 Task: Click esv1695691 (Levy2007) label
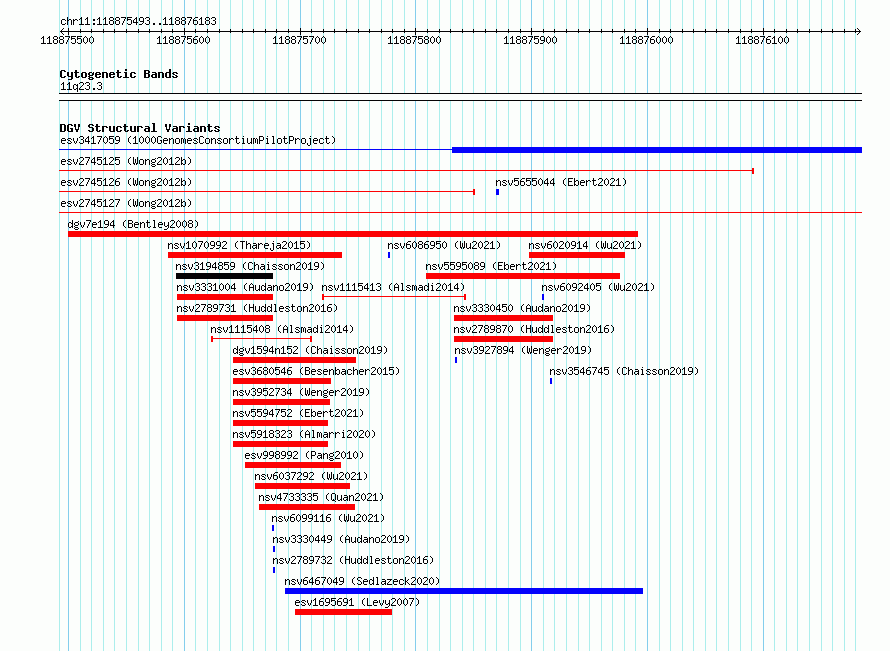(x=357, y=602)
